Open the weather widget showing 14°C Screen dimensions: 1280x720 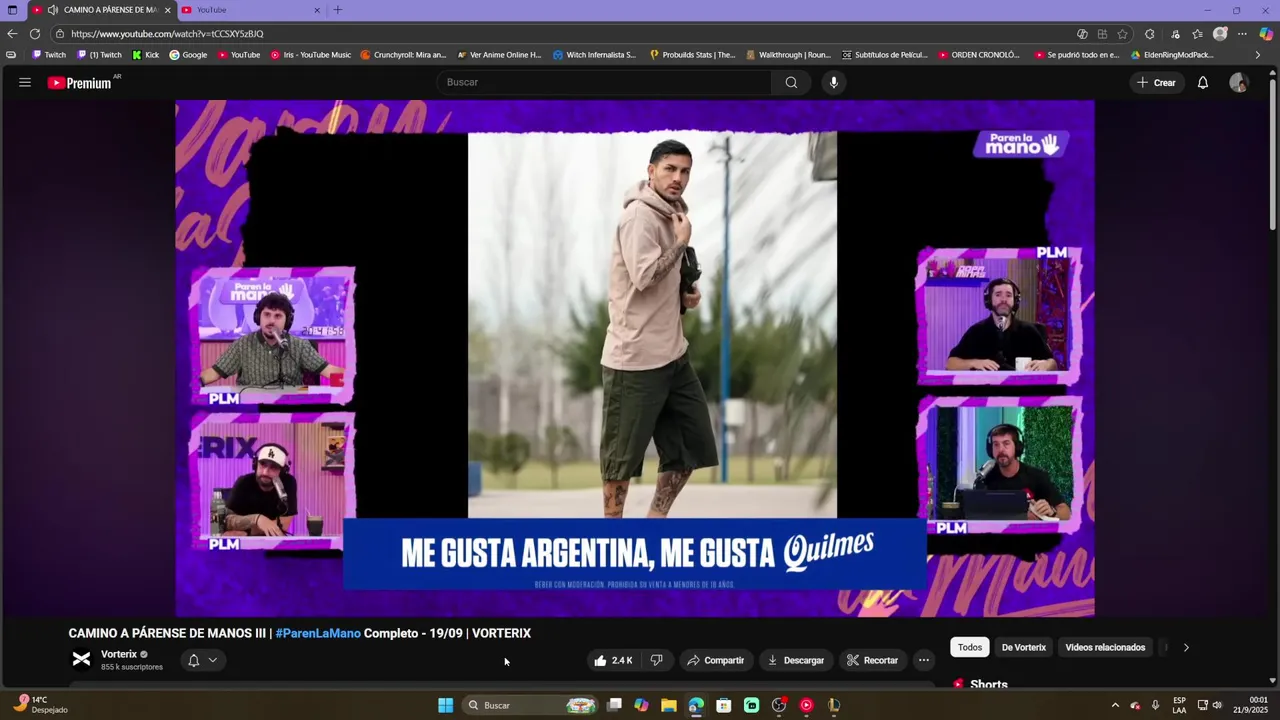coord(42,705)
